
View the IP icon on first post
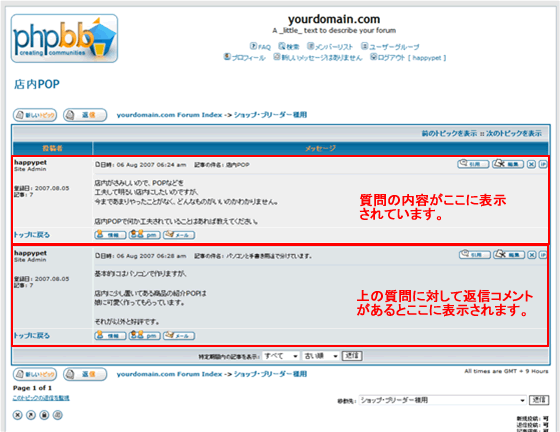(542, 164)
